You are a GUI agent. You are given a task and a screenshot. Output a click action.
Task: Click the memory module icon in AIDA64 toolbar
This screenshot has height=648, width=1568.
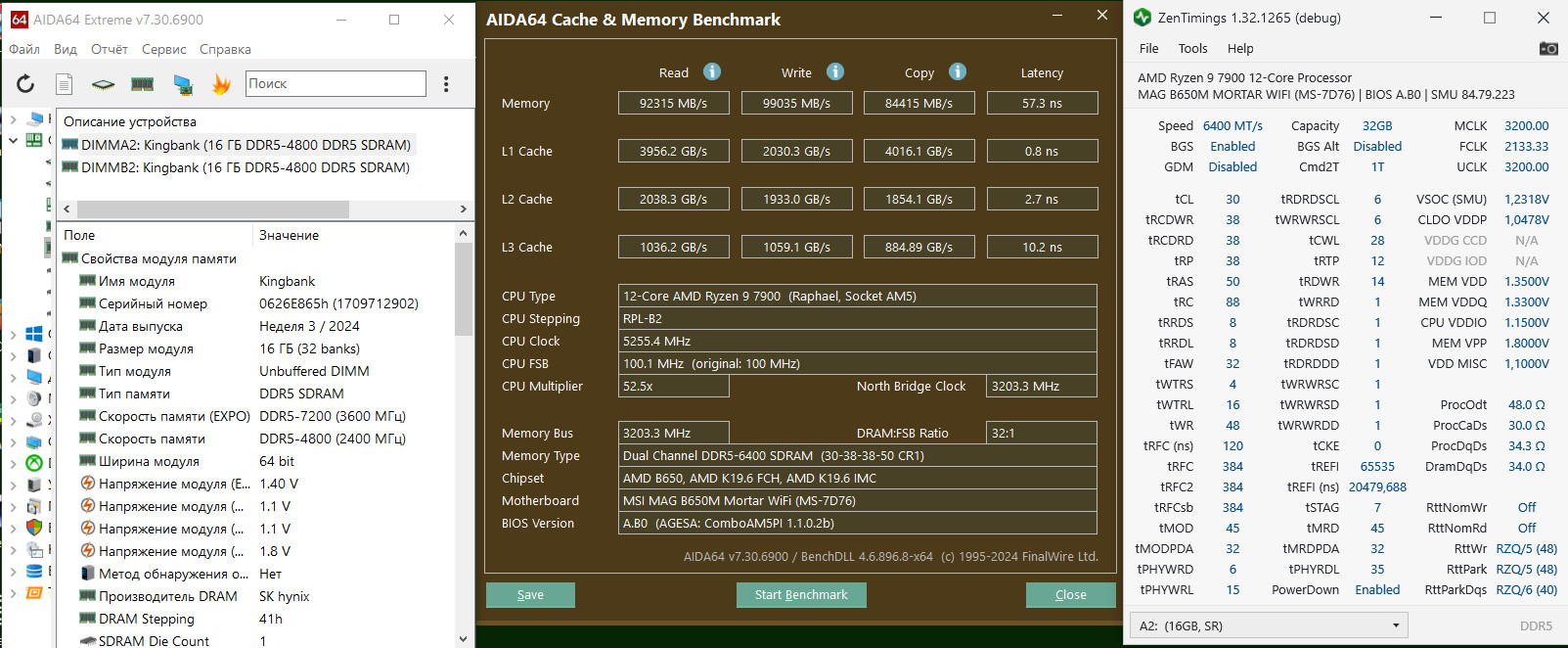tap(142, 84)
